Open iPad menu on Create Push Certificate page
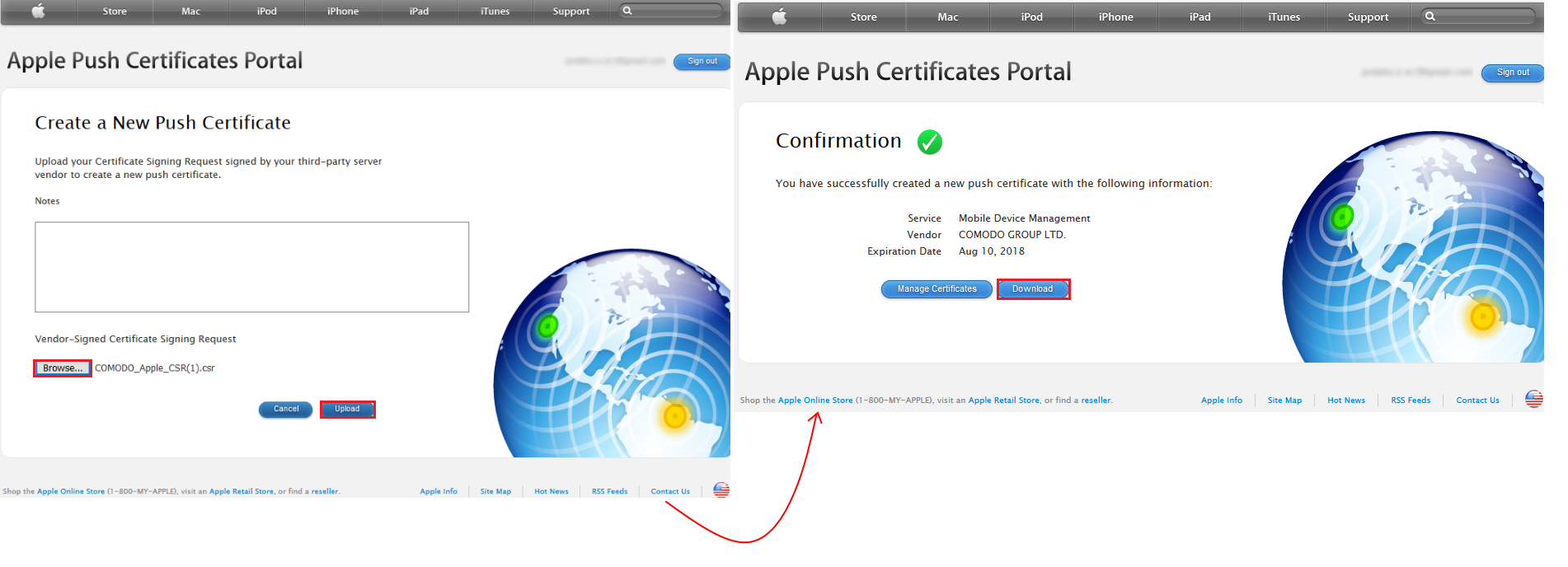The width and height of the screenshot is (1568, 567). 419,12
